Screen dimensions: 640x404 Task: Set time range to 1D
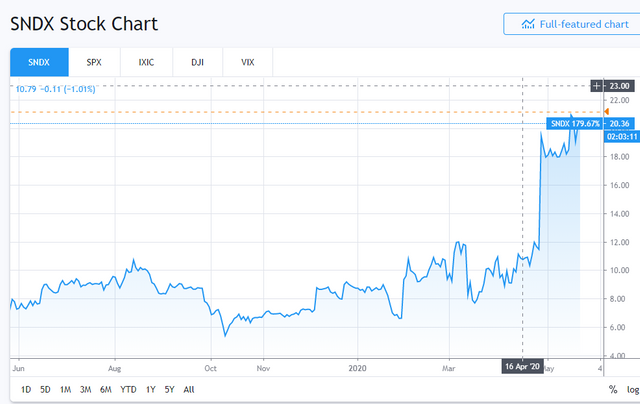pyautogui.click(x=26, y=389)
